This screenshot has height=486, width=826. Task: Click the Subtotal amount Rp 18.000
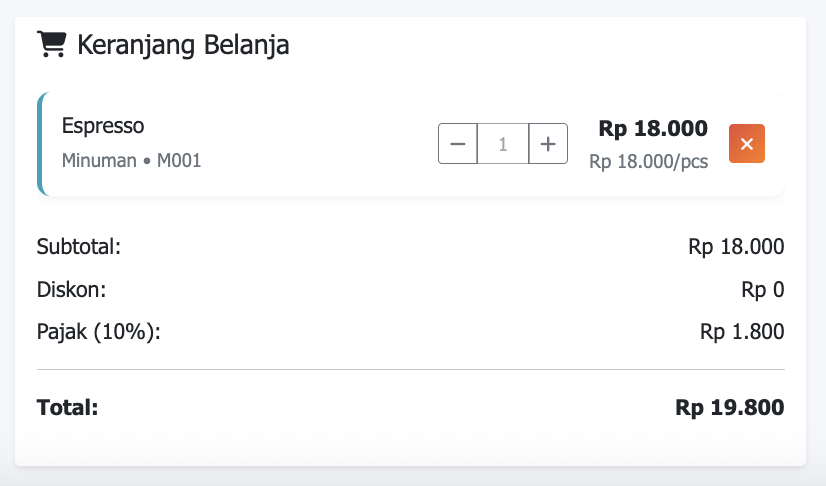[736, 247]
